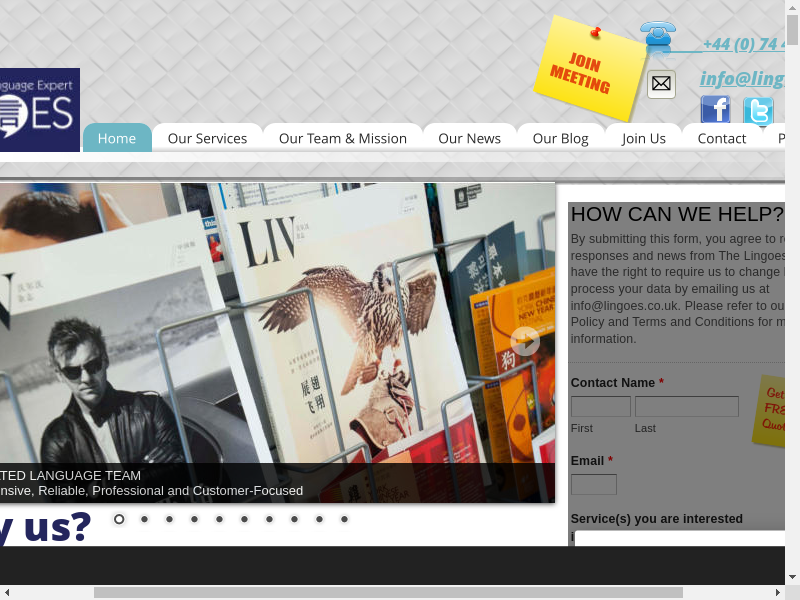Click the vertical scrollbar down arrow
This screenshot has width=800, height=600.
pos(792,576)
